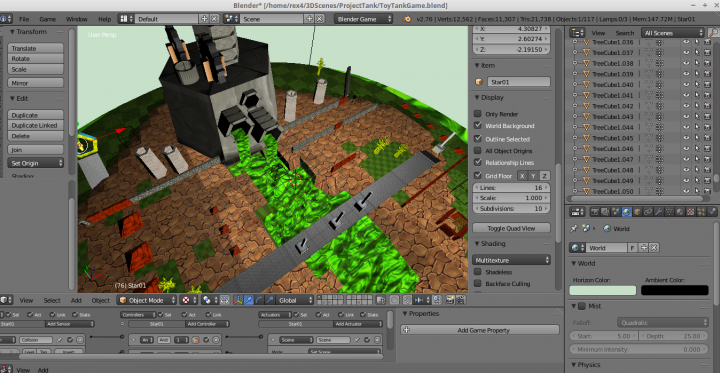Image resolution: width=720 pixels, height=373 pixels.
Task: Click the Blender logo icon in header
Action: 407,19
